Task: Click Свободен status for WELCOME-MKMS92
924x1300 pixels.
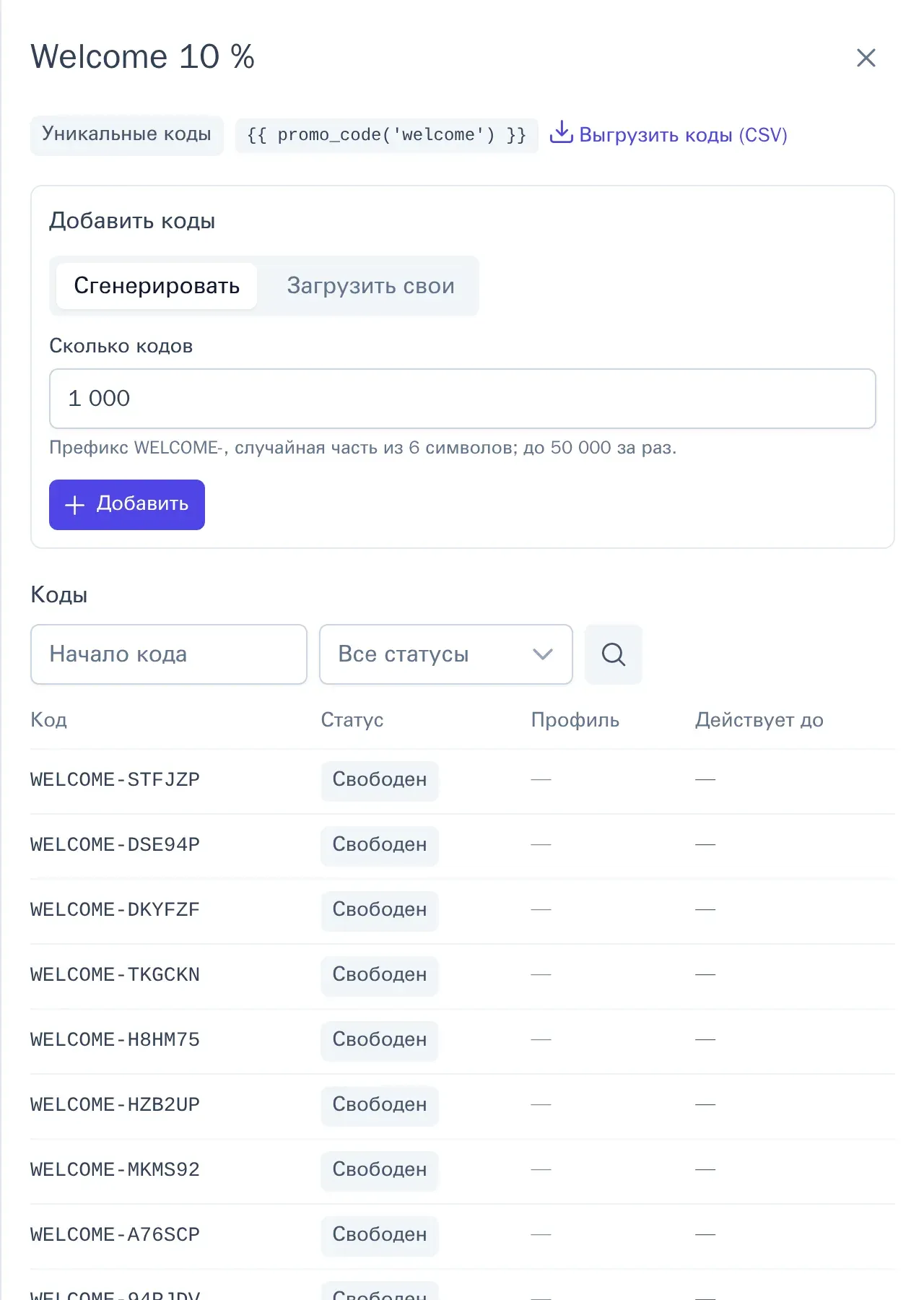Action: 380,1170
